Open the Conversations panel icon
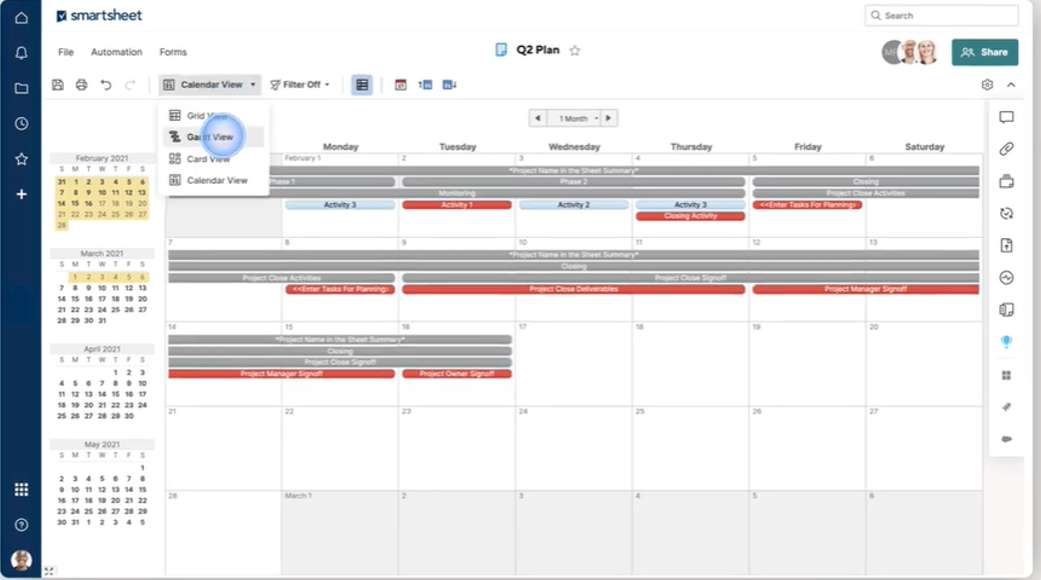 click(x=1007, y=117)
